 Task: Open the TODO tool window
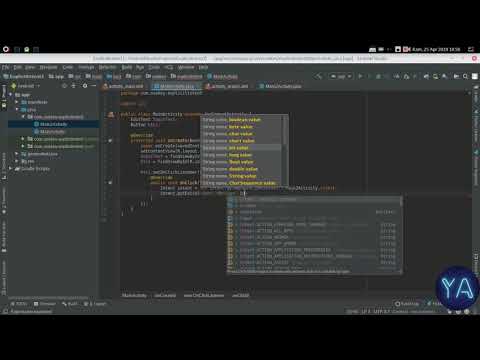click(19, 304)
